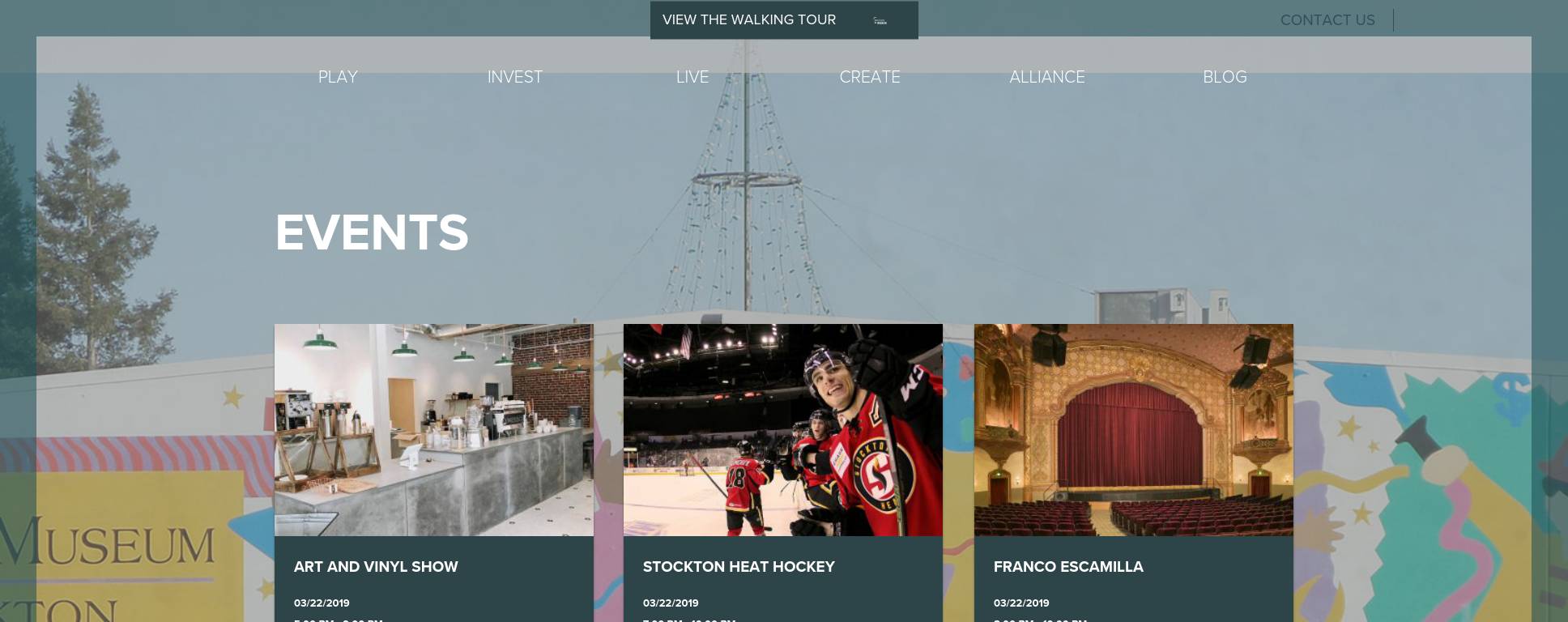1568x622 pixels.
Task: Open the Stockton Heat Hockey event title
Action: [x=739, y=567]
